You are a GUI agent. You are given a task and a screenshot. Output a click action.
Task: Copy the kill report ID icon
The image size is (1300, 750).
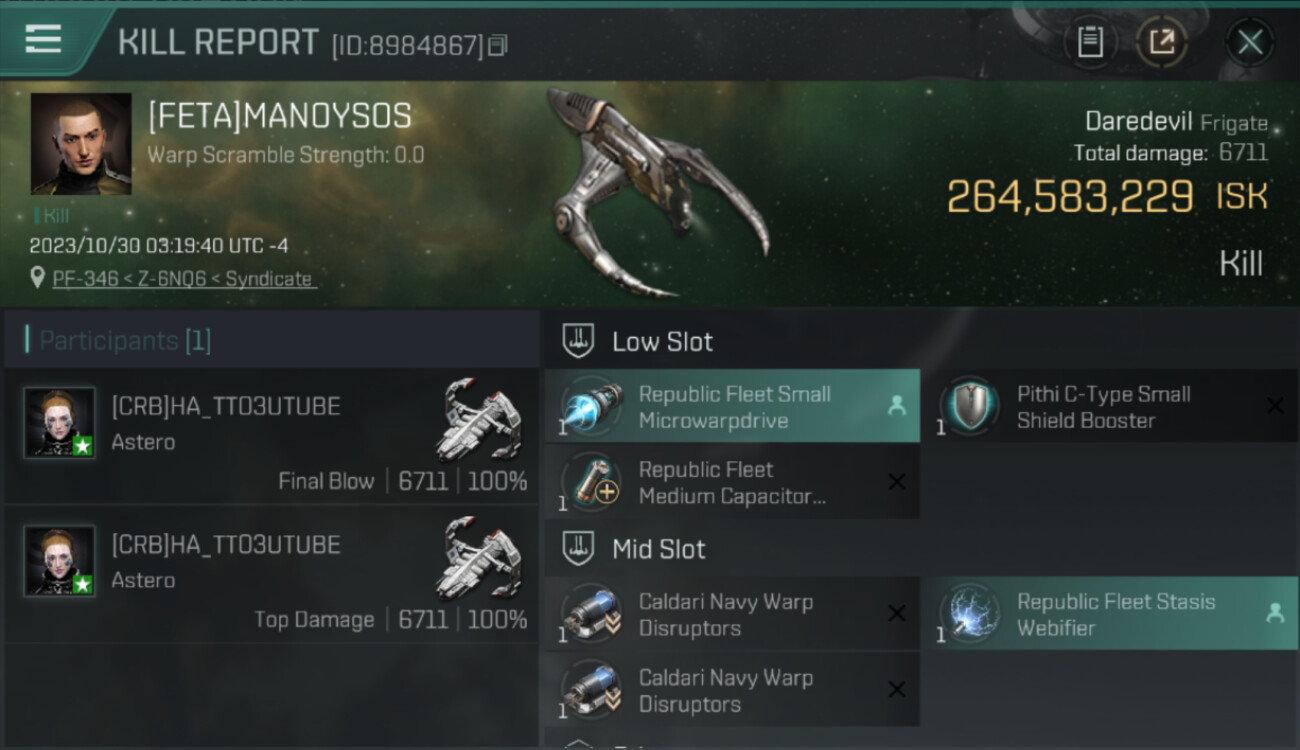coord(498,45)
